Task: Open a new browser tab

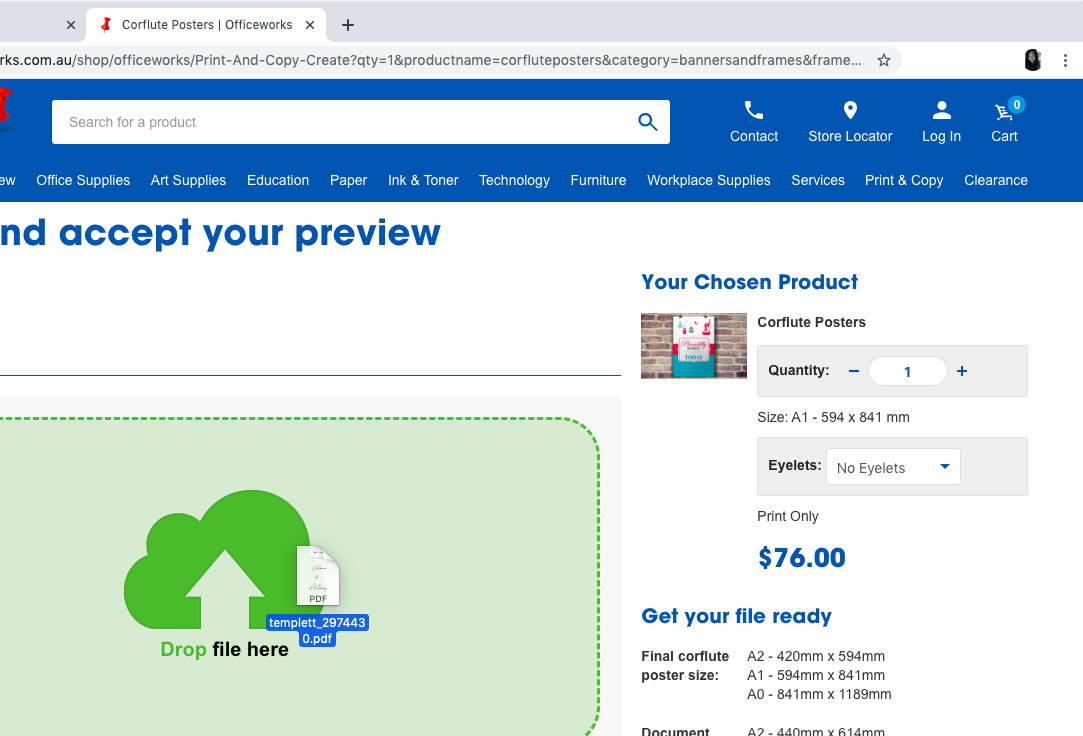Action: 347,25
